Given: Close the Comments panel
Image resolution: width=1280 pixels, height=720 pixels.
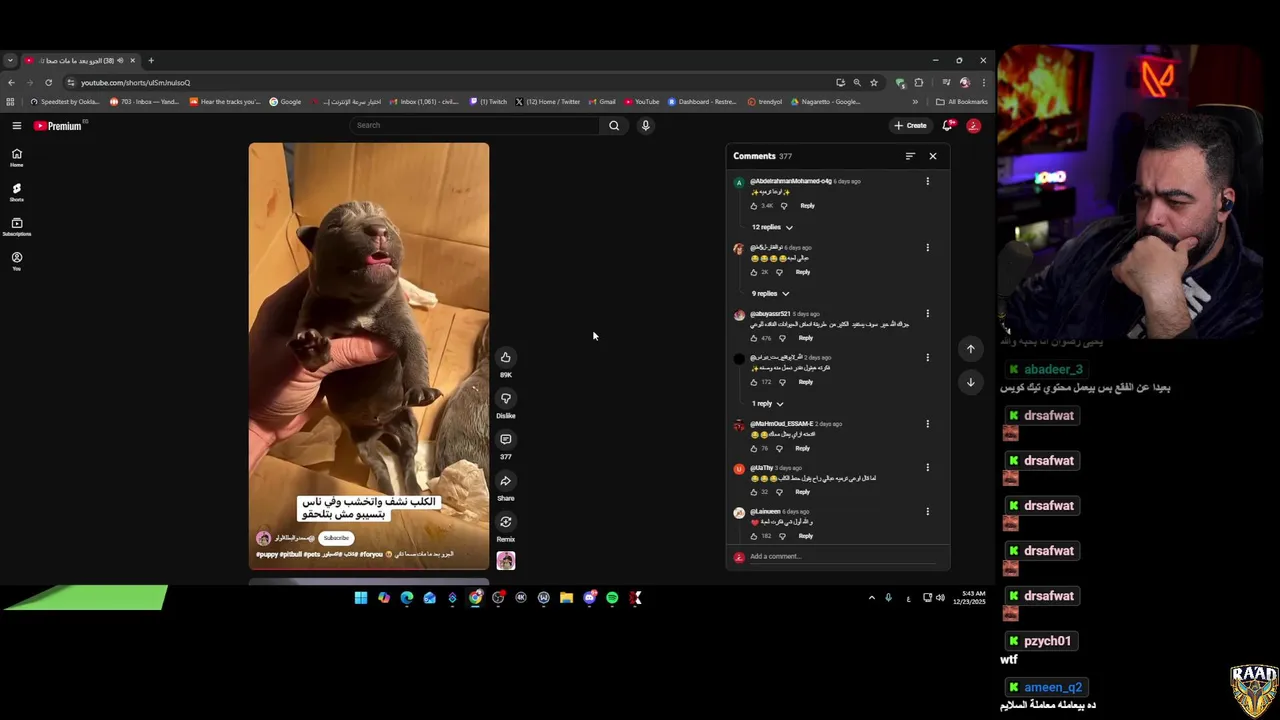Looking at the screenshot, I should tap(933, 156).
